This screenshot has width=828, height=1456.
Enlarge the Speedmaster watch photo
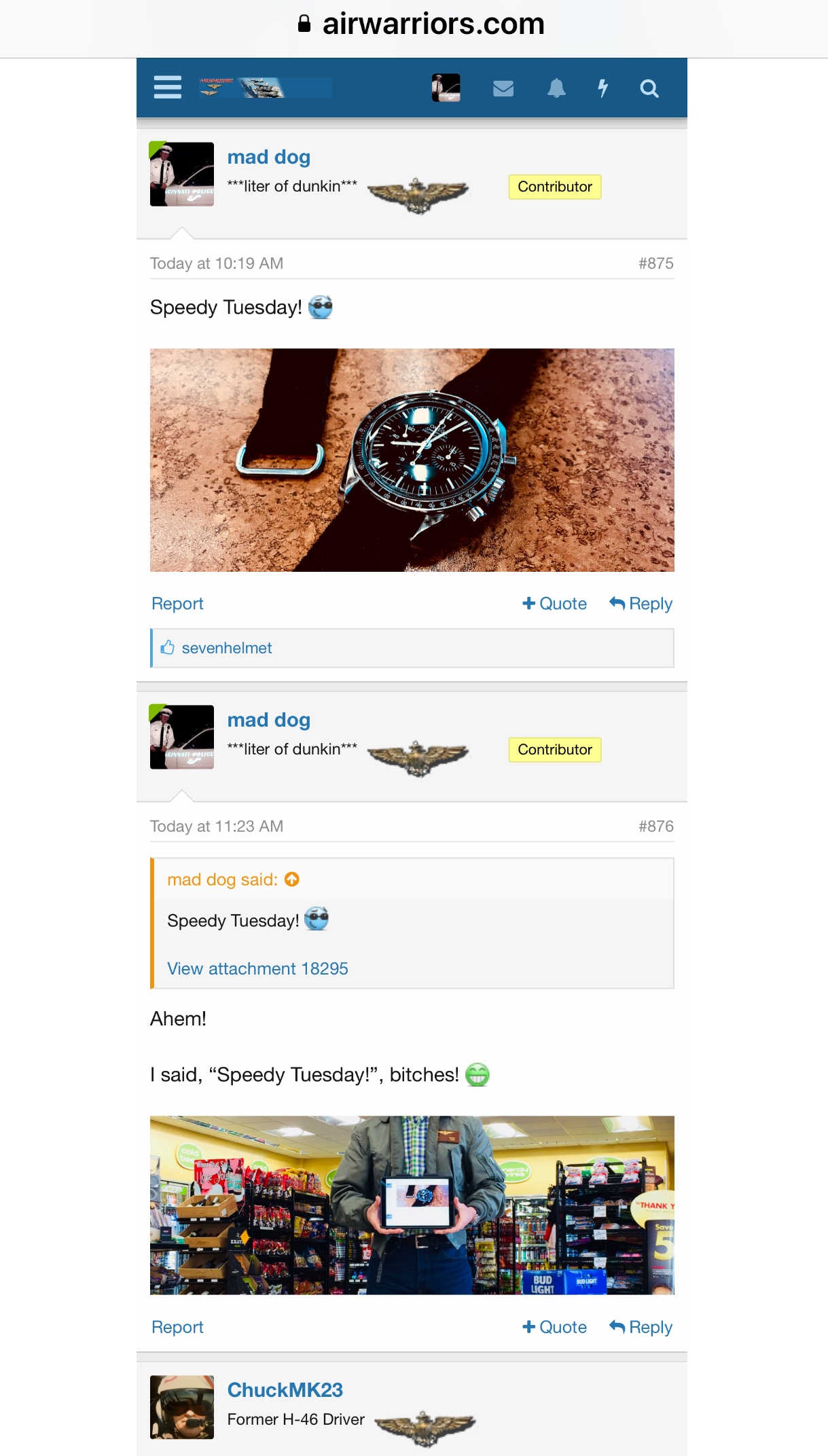(x=412, y=460)
